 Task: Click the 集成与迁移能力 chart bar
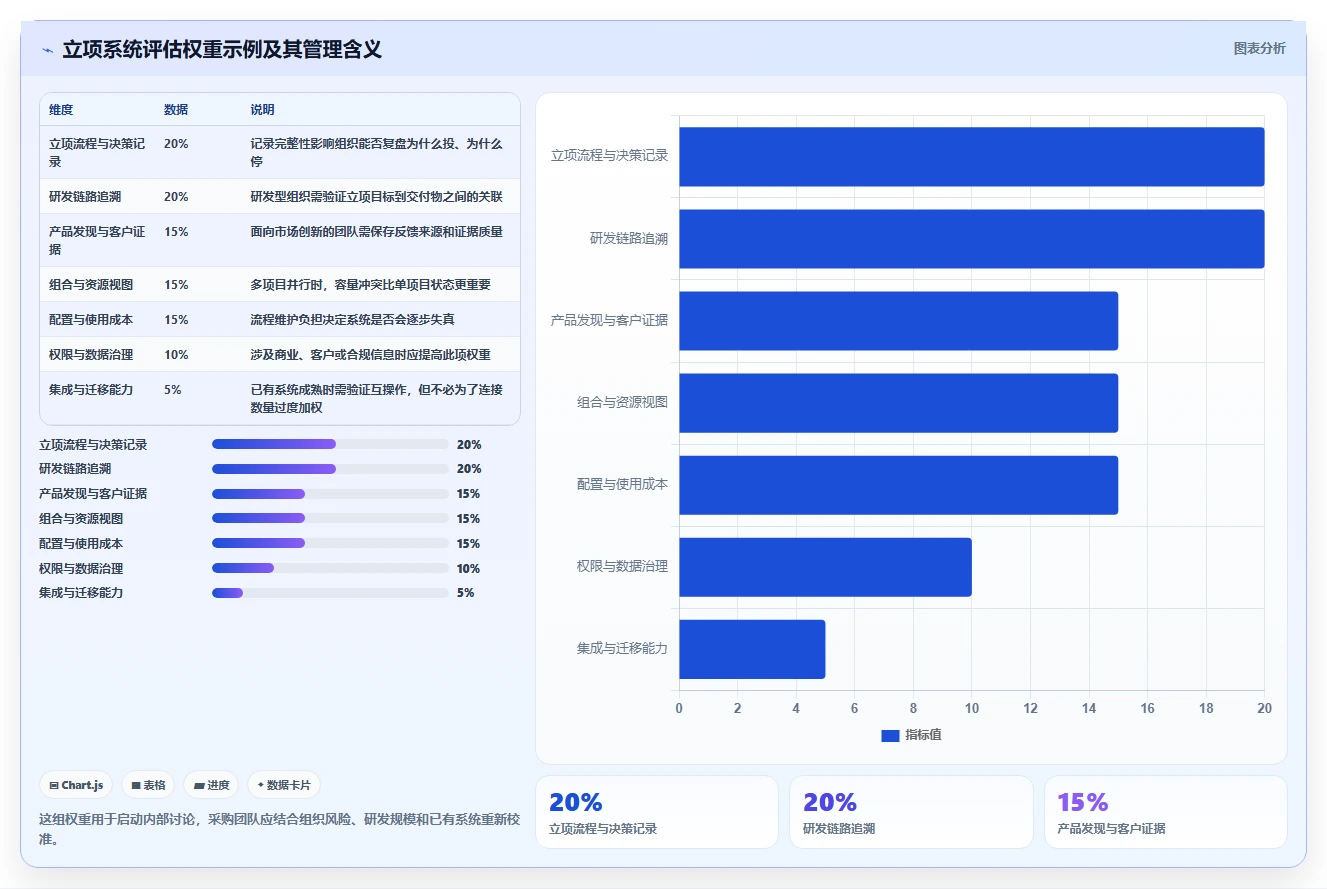(x=753, y=649)
